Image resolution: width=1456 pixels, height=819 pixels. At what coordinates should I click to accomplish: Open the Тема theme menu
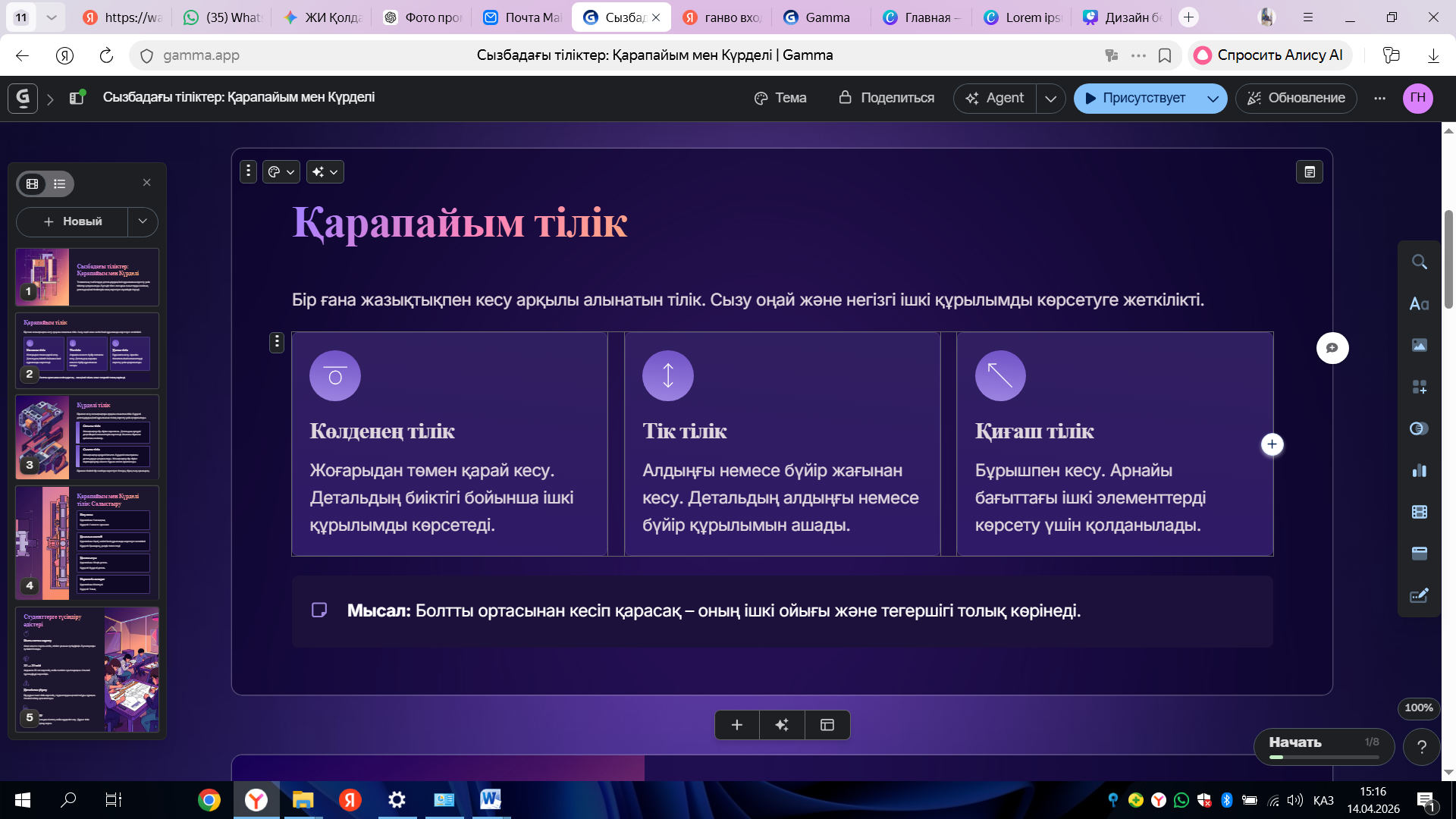click(780, 98)
